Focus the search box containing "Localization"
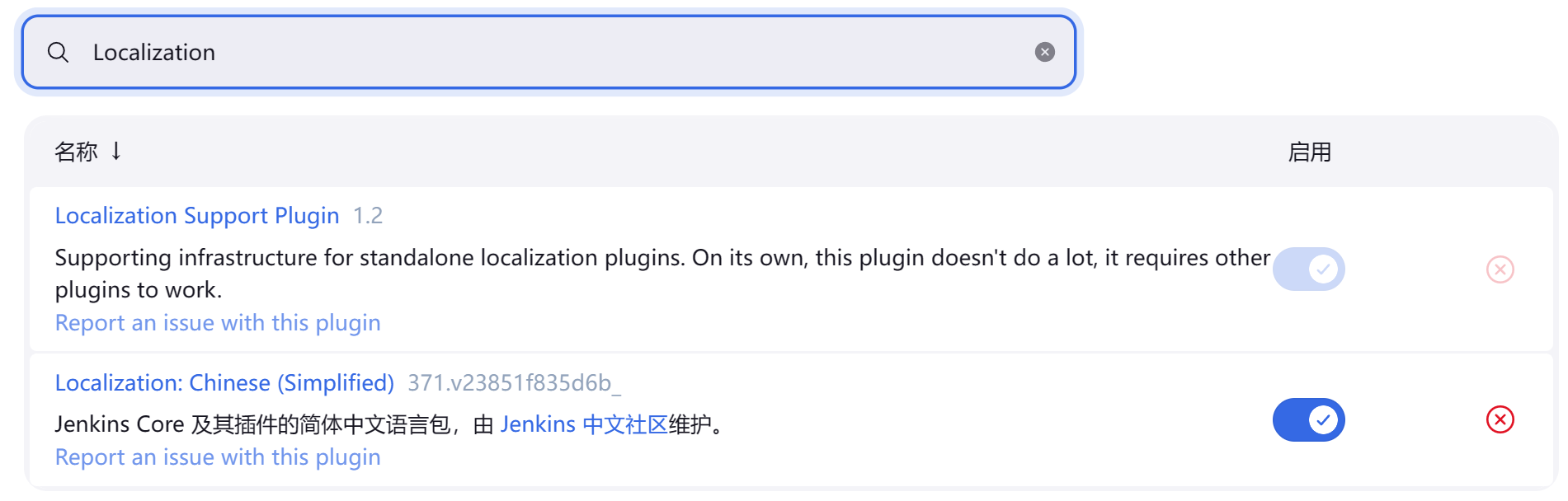Screen dimensions: 1568x501 click(544, 53)
